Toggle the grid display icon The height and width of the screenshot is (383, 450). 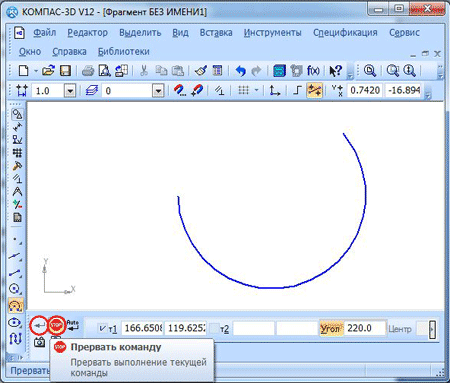243,90
